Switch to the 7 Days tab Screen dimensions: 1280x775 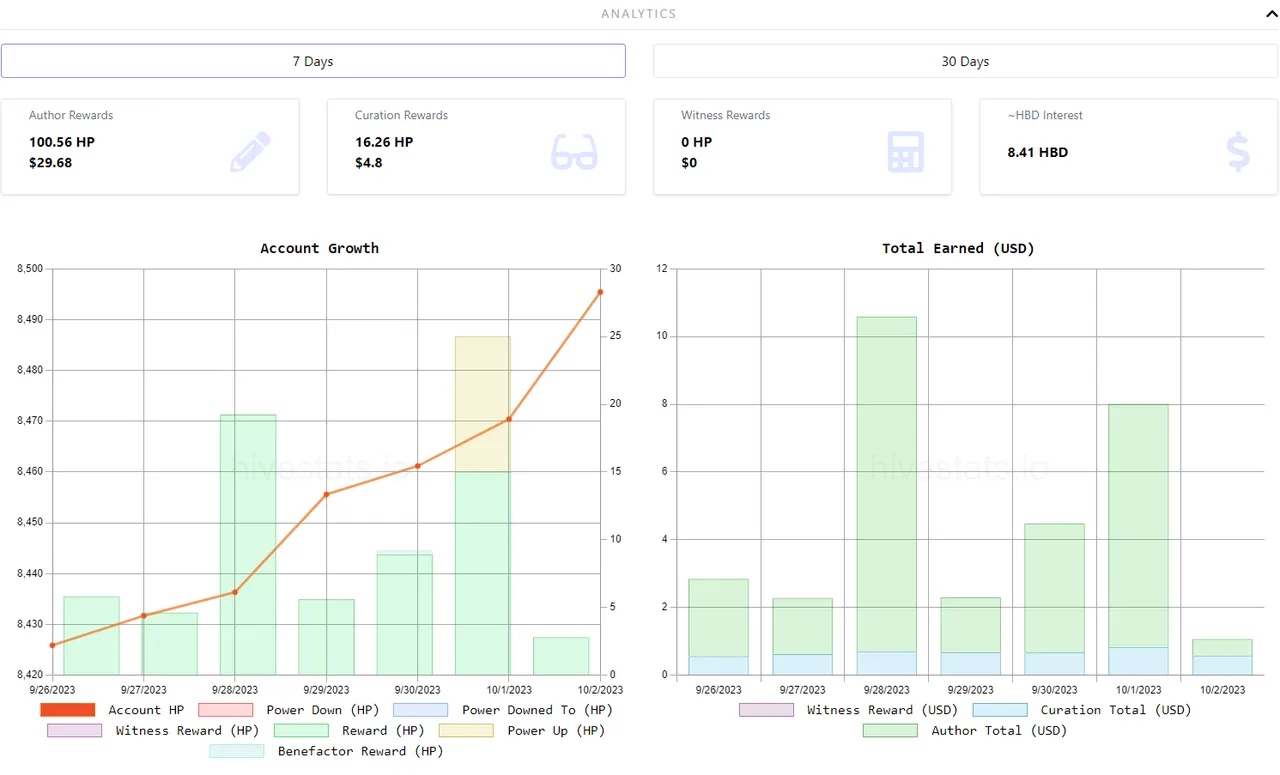click(313, 61)
